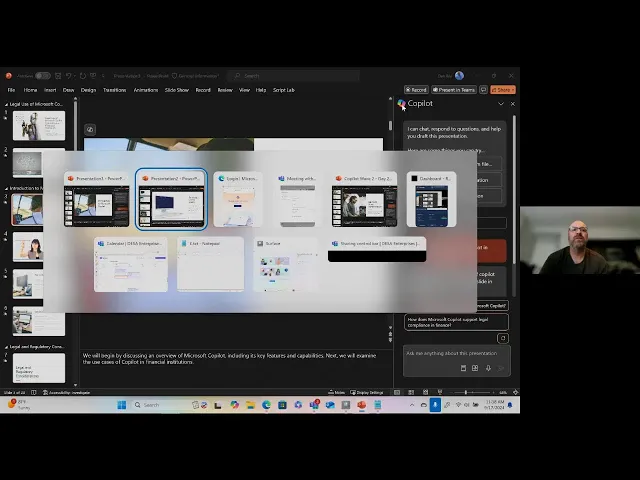Open the prompt guide icon in Copilot input
Image resolution: width=640 pixels, height=480 pixels.
point(463,368)
